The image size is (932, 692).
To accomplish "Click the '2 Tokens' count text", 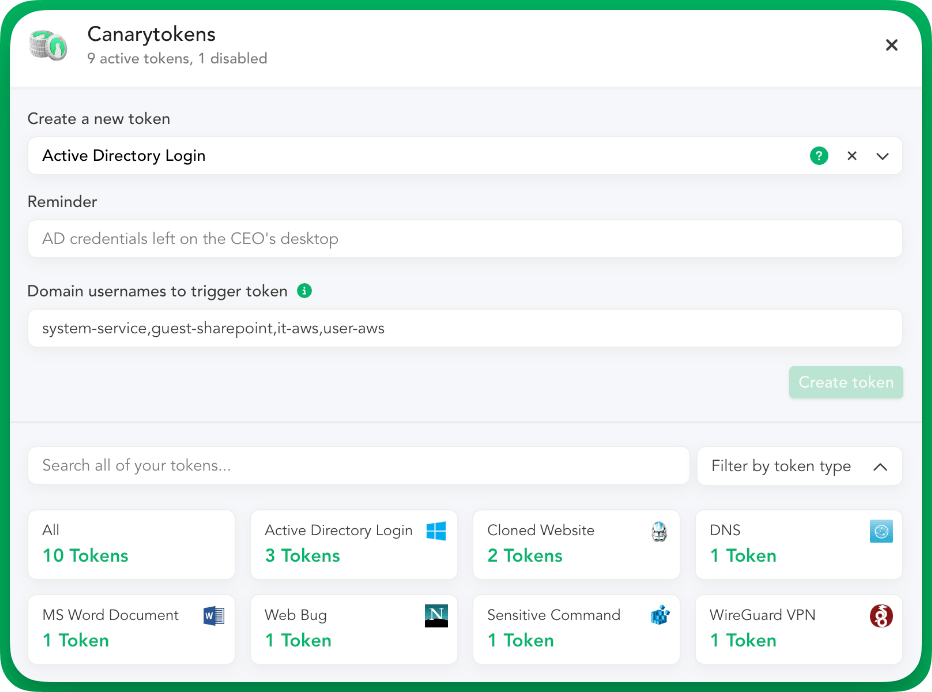I will click(525, 555).
